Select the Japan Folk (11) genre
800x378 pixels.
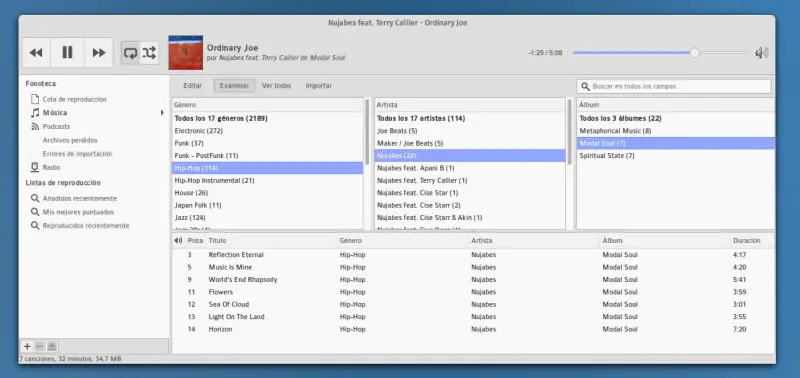[267, 205]
